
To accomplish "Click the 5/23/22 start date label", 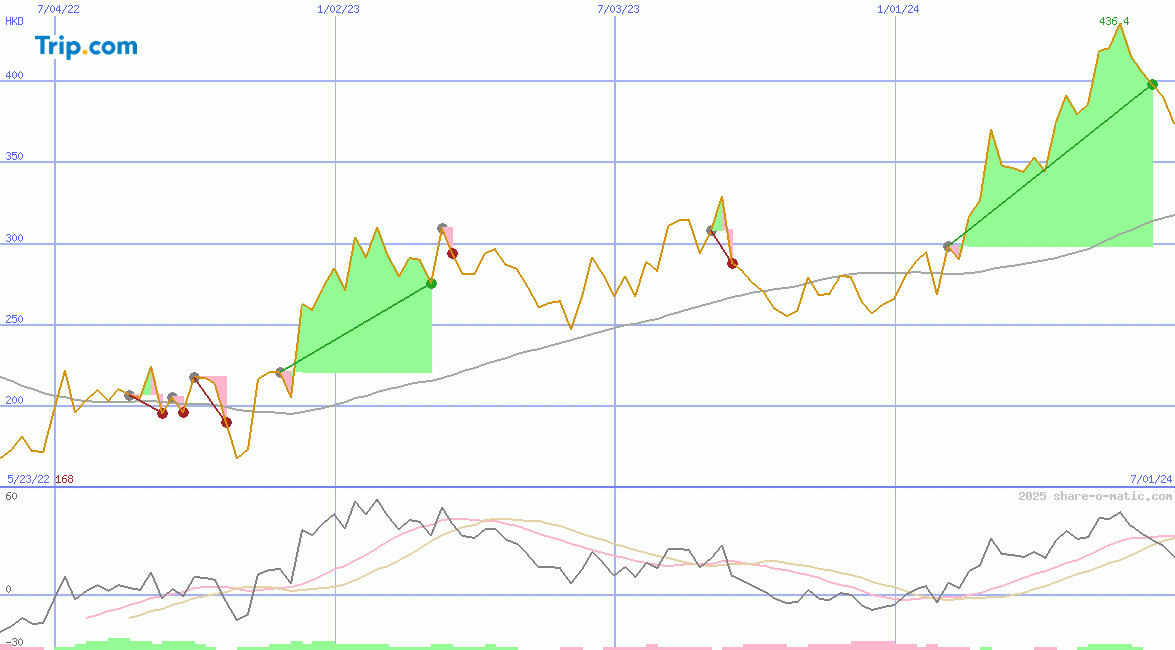I will coord(28,479).
